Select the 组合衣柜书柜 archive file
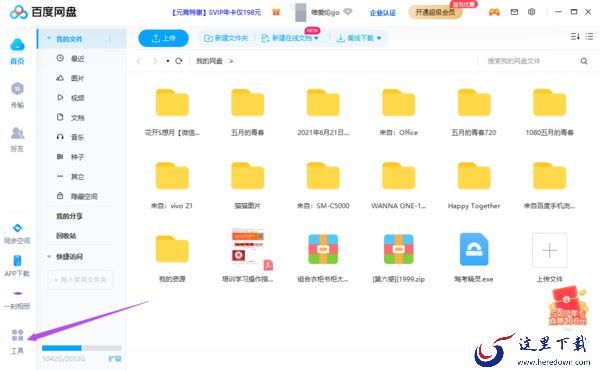 click(323, 249)
